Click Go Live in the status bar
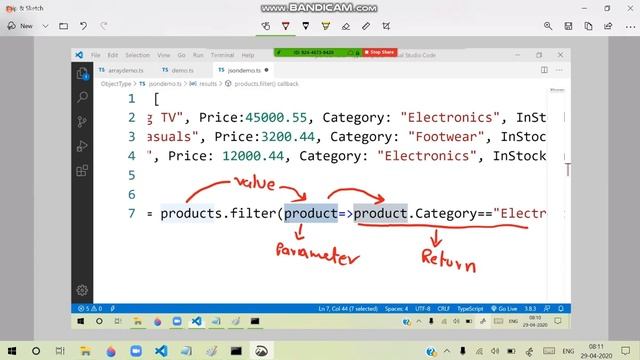Image resolution: width=640 pixels, height=360 pixels. [504, 309]
